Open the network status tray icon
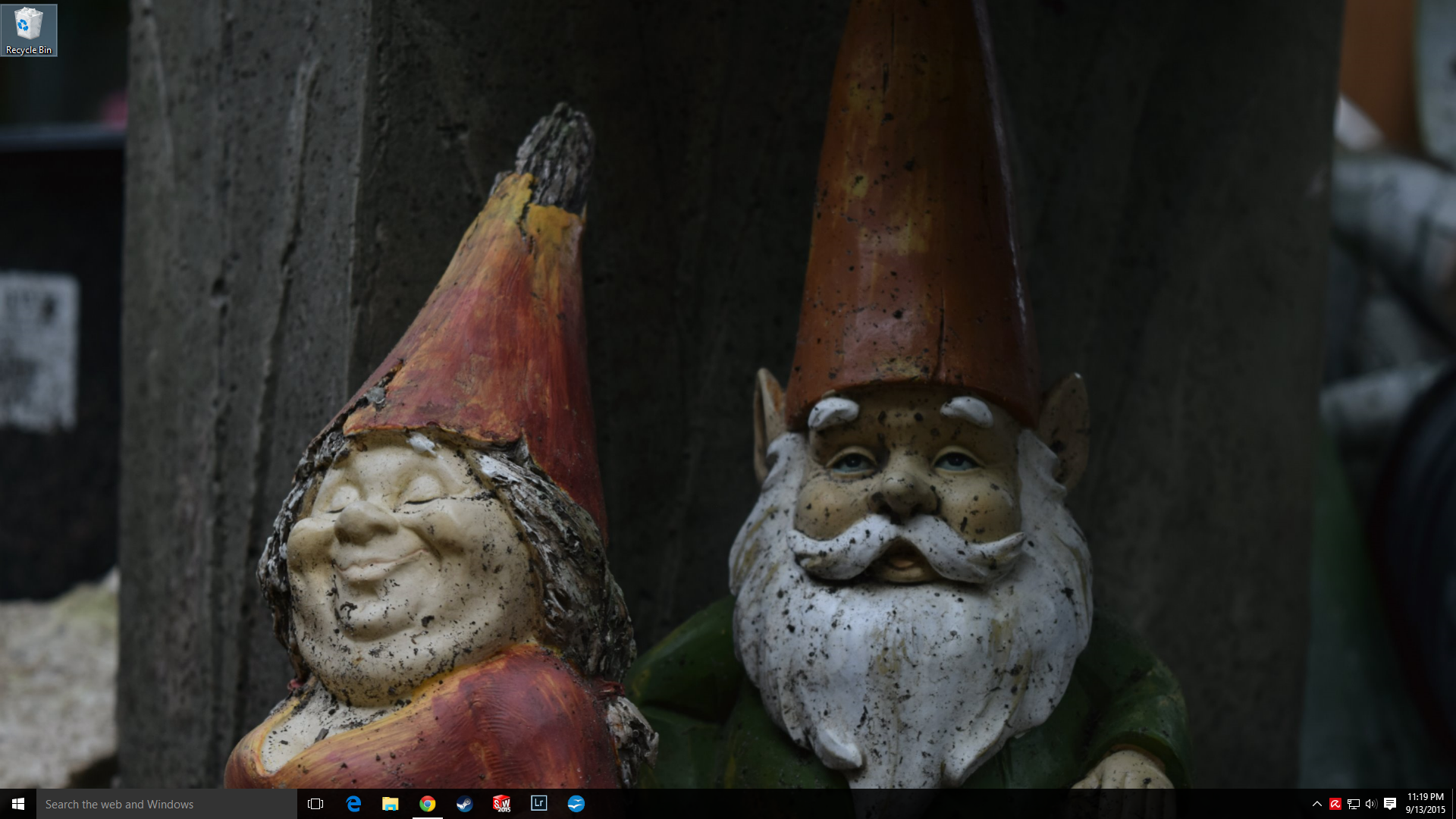Image resolution: width=1456 pixels, height=819 pixels. point(1354,804)
